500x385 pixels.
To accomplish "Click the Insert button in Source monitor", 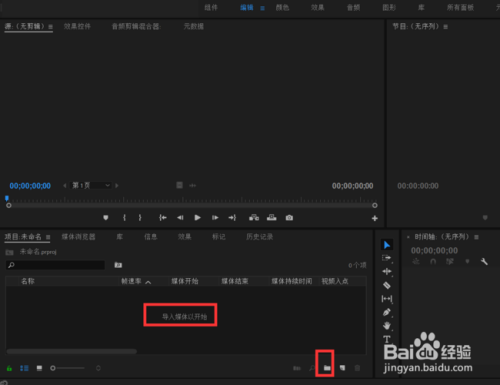I will (254, 218).
